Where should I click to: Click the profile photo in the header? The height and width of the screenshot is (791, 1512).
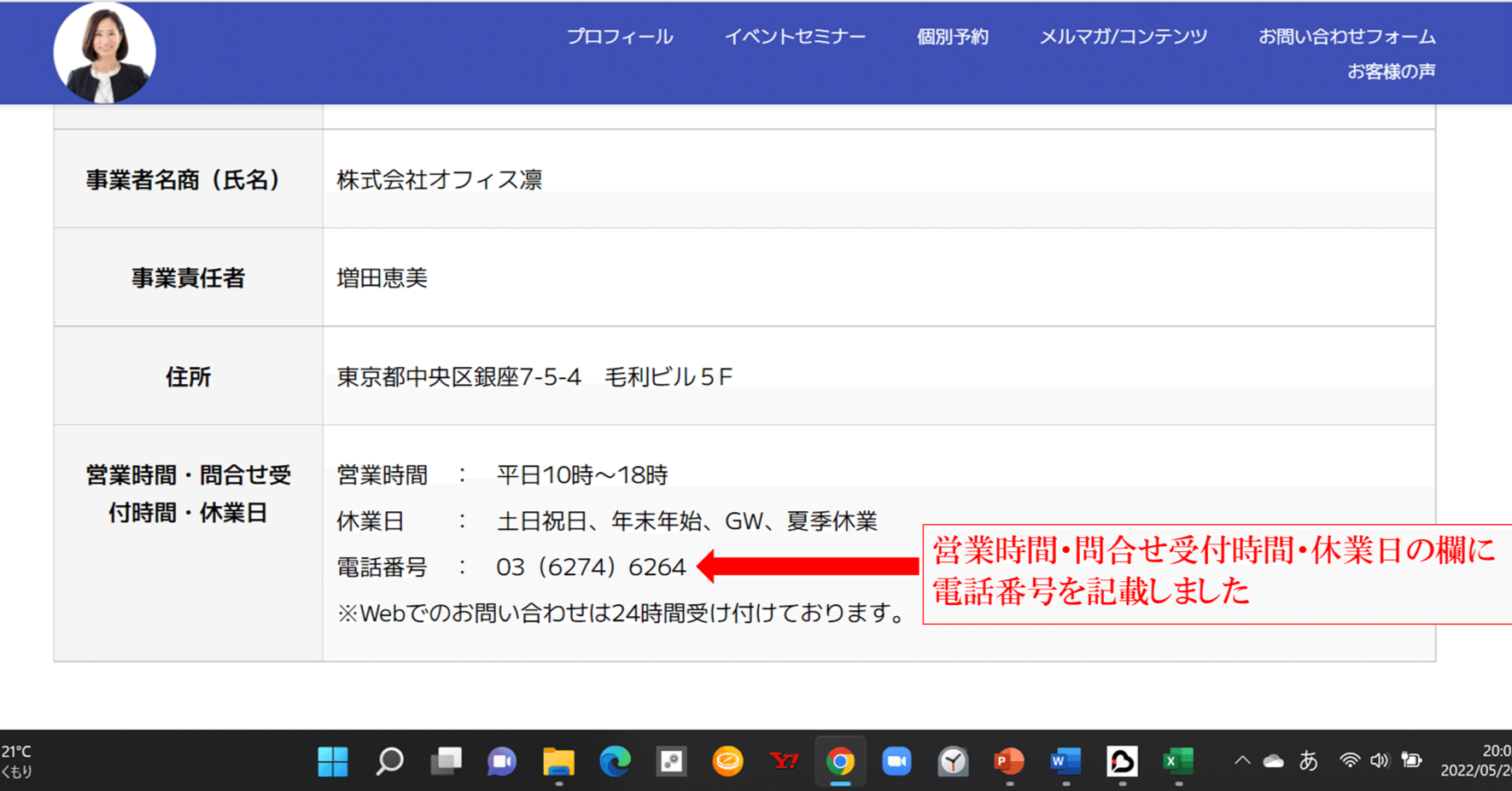[105, 51]
